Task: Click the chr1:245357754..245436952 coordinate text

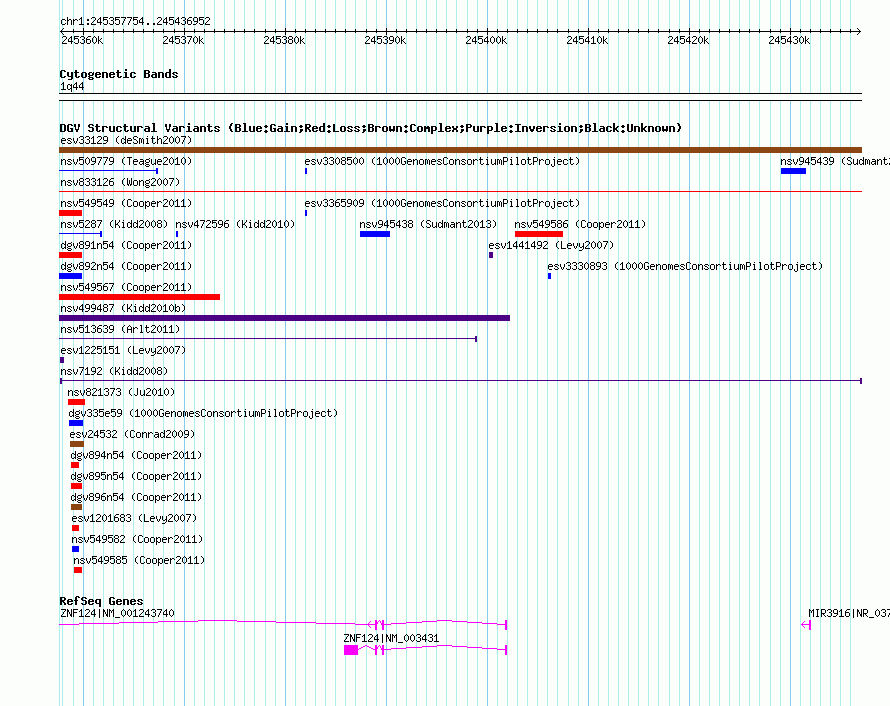Action: (135, 21)
